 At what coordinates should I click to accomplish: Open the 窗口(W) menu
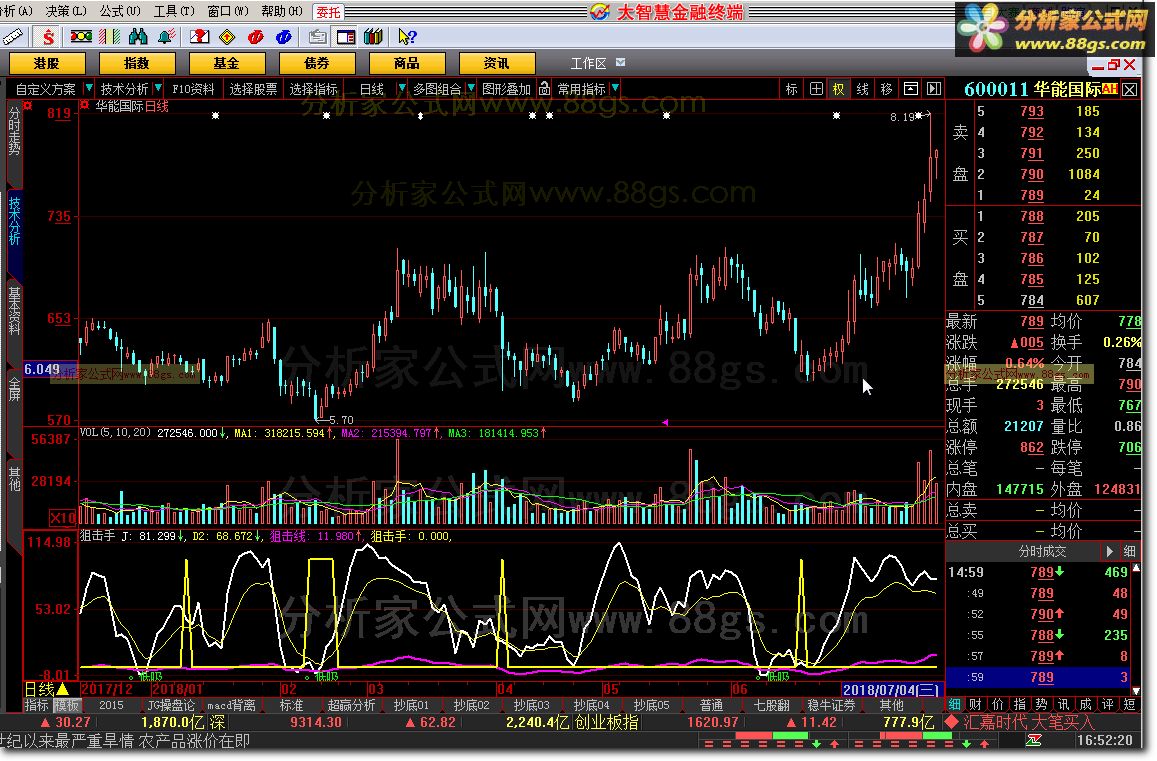[x=228, y=11]
